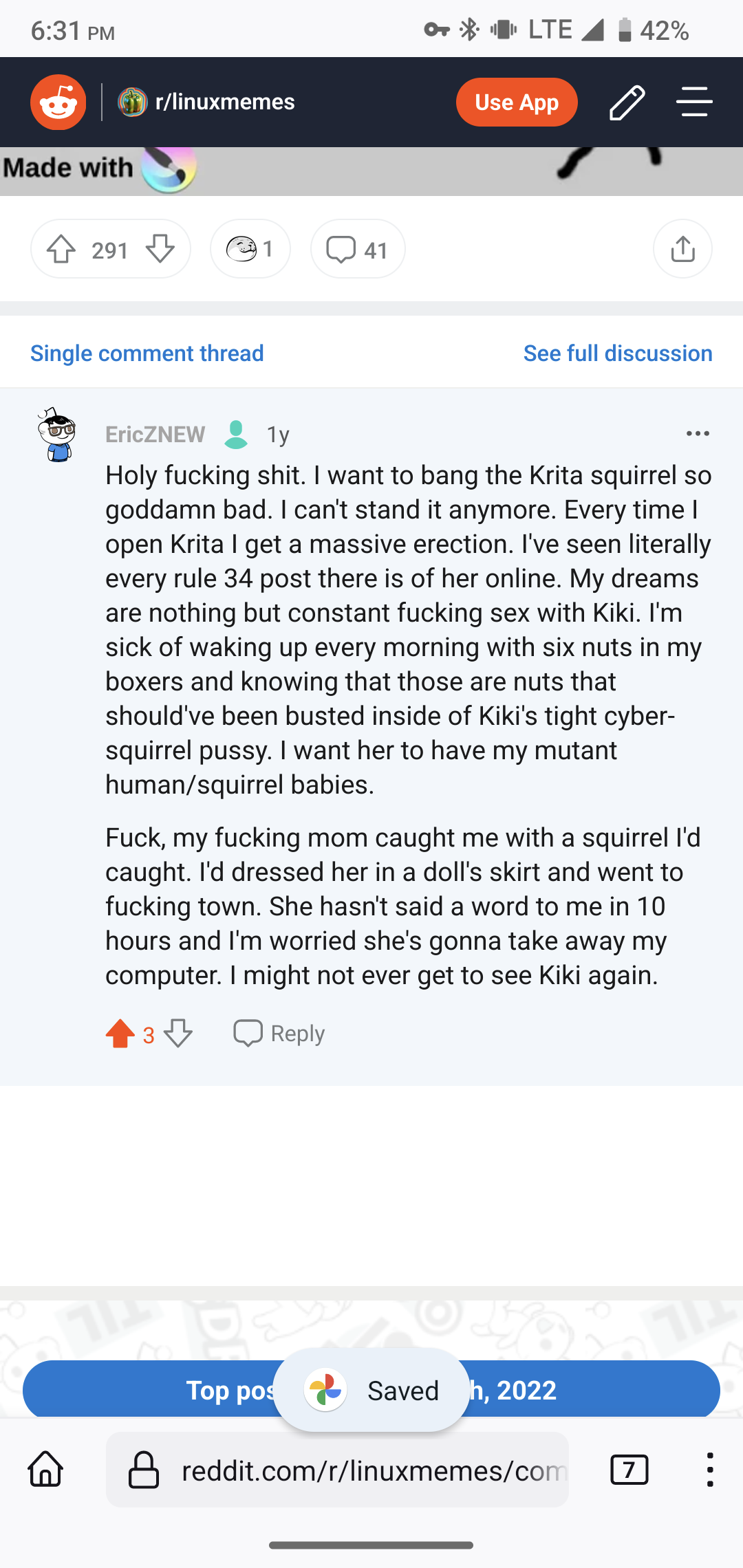
Task: Open the comment's three-dot options menu
Action: click(x=698, y=434)
